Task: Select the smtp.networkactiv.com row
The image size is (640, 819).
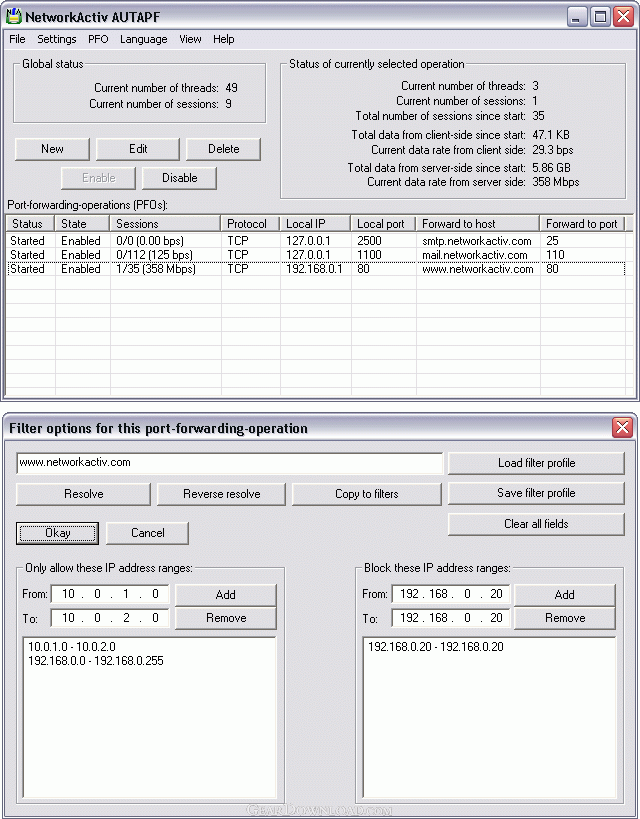Action: click(x=316, y=241)
